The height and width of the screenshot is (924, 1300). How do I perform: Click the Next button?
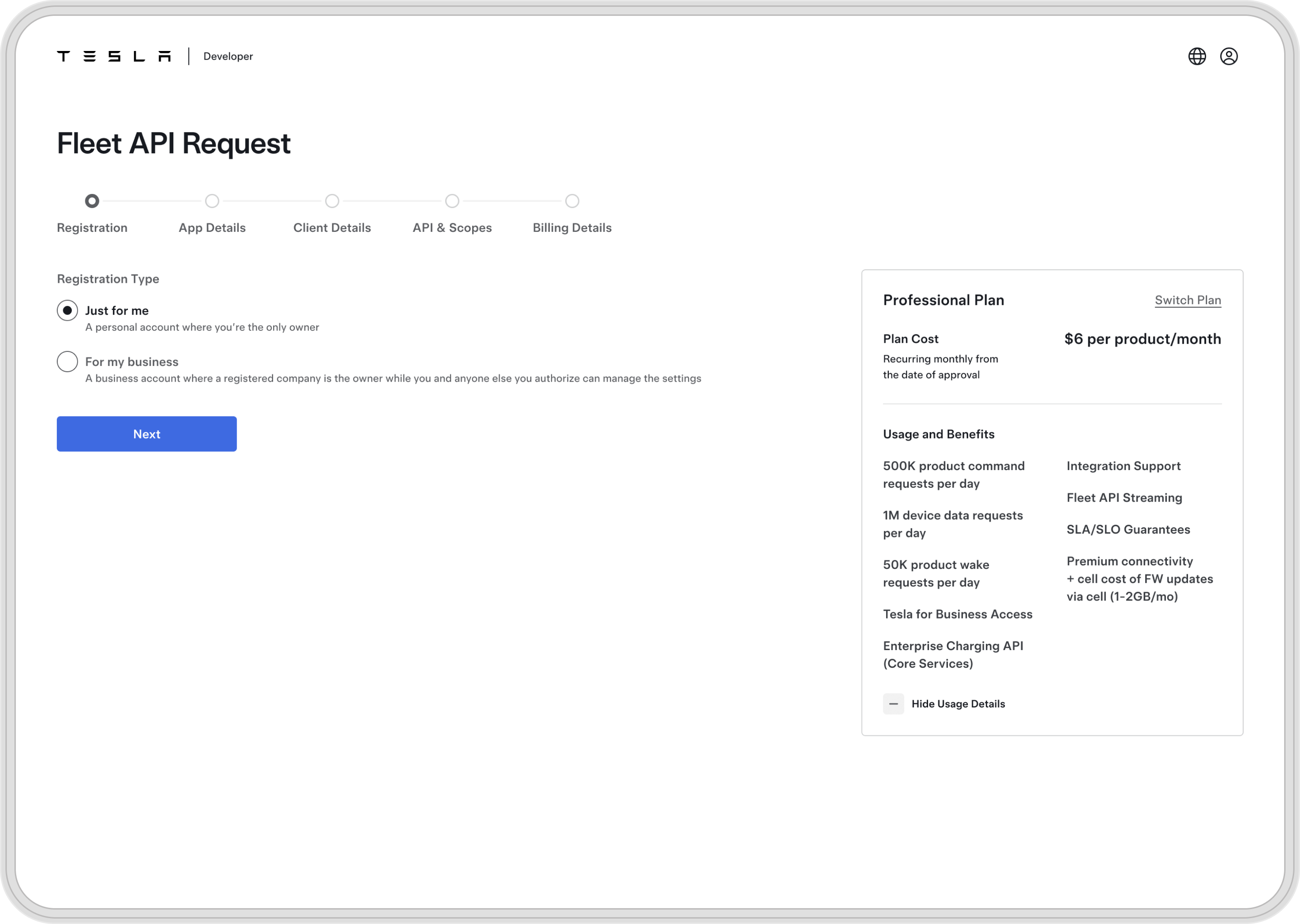click(147, 434)
